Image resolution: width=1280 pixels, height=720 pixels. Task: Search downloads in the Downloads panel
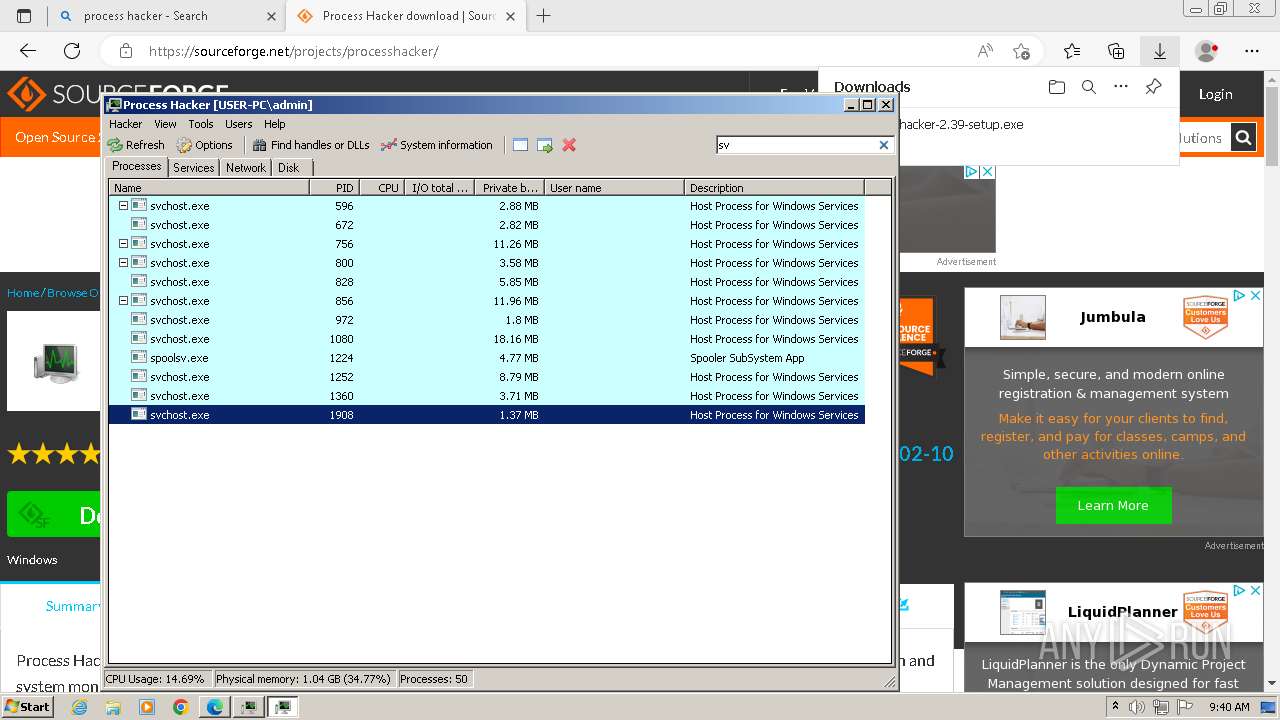1089,87
